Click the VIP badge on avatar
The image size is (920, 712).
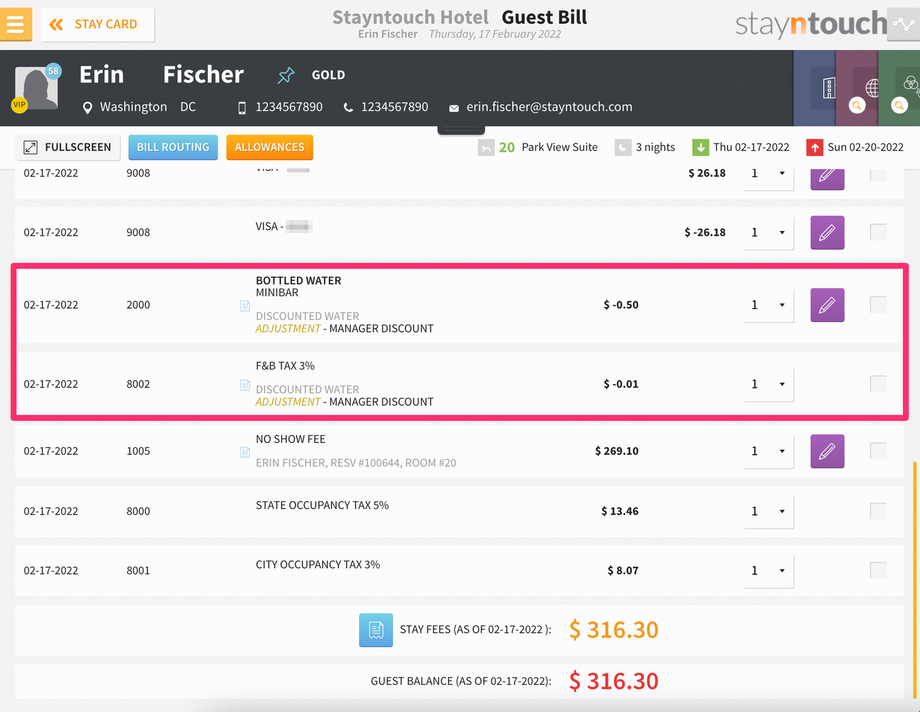(x=19, y=105)
